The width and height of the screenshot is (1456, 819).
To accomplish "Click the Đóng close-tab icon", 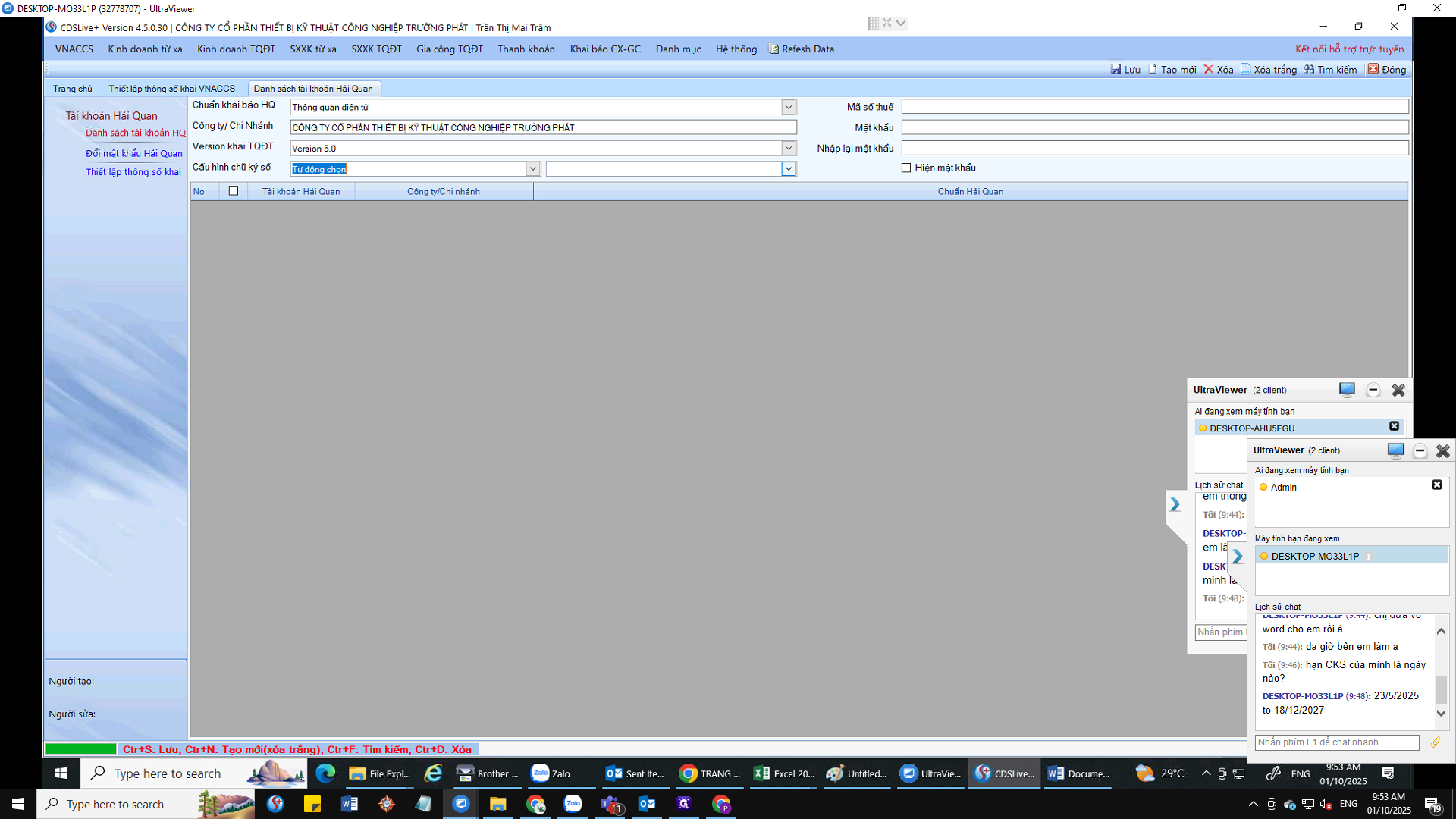I will pyautogui.click(x=1373, y=69).
